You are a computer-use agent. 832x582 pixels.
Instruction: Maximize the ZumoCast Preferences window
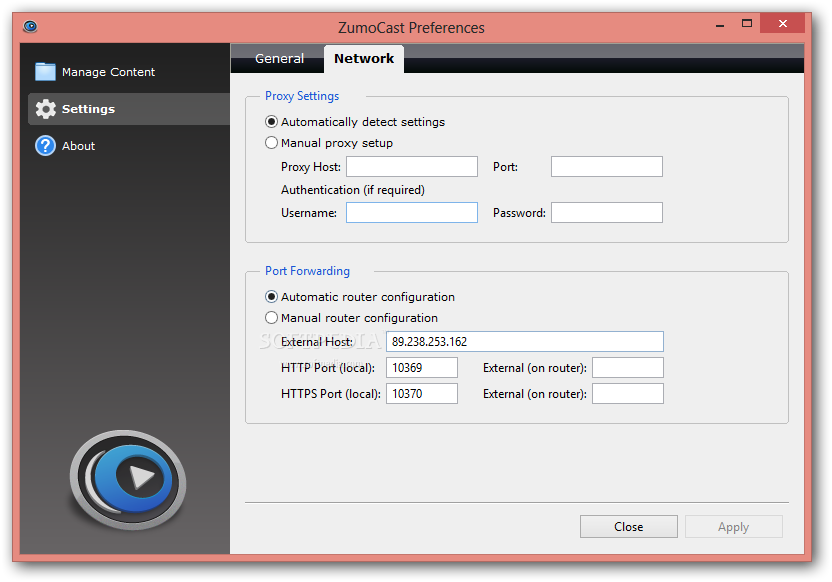pos(747,23)
